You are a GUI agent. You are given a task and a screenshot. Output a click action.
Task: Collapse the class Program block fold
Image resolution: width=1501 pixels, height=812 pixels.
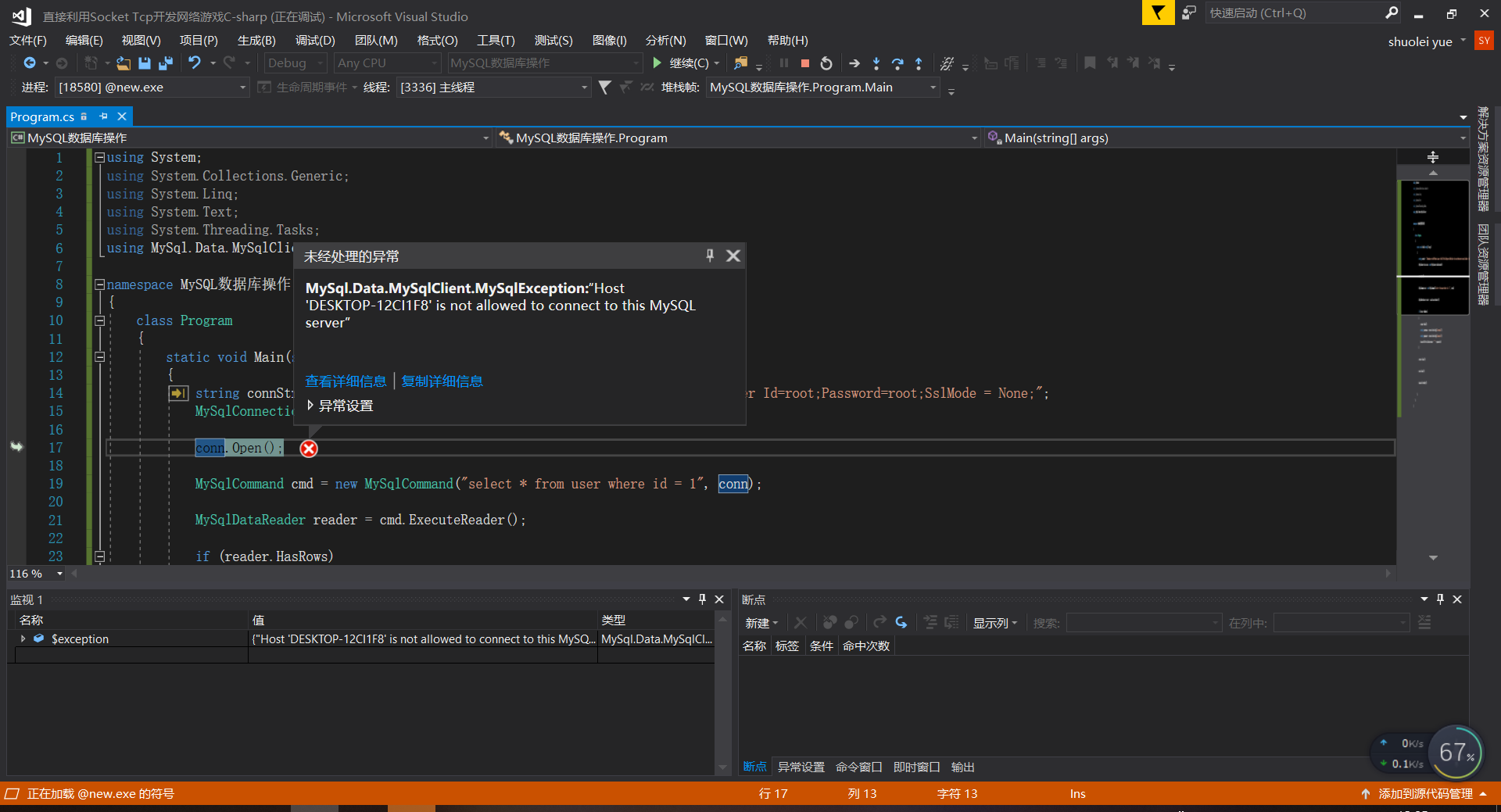click(x=99, y=320)
